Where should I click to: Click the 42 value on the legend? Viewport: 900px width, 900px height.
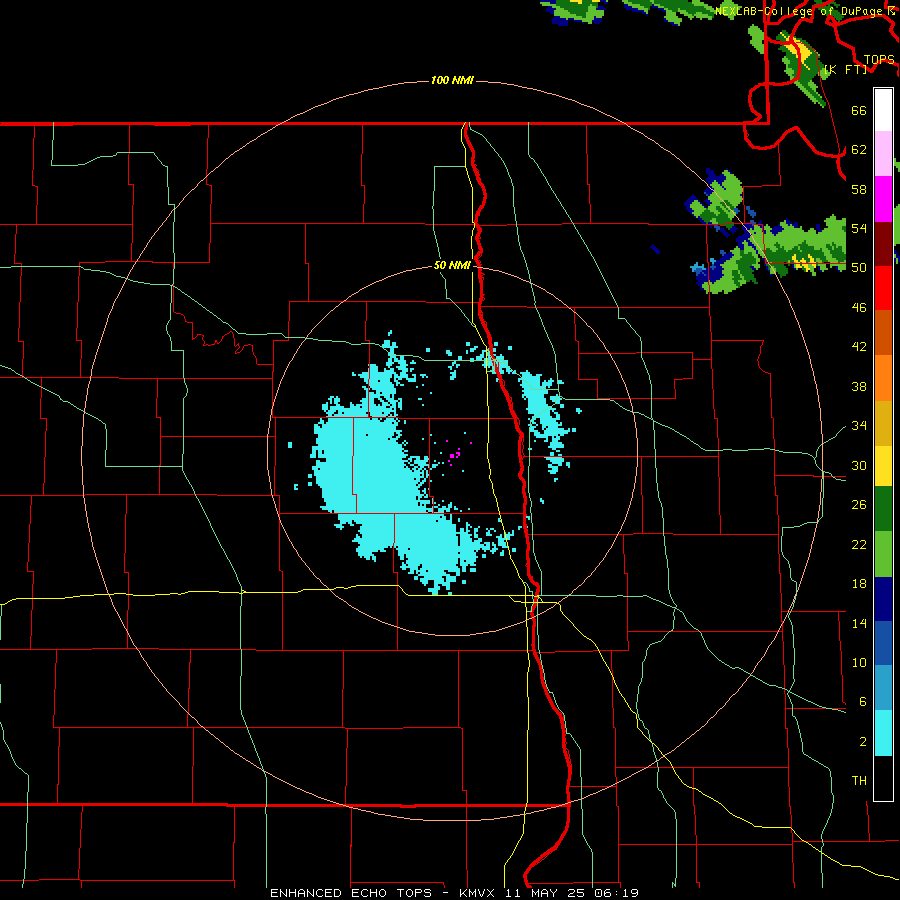859,347
